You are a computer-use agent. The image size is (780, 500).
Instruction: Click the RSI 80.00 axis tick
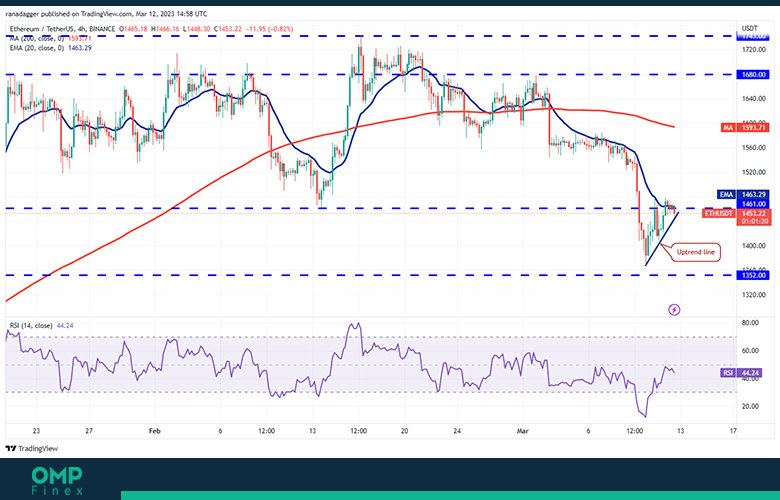pos(750,323)
